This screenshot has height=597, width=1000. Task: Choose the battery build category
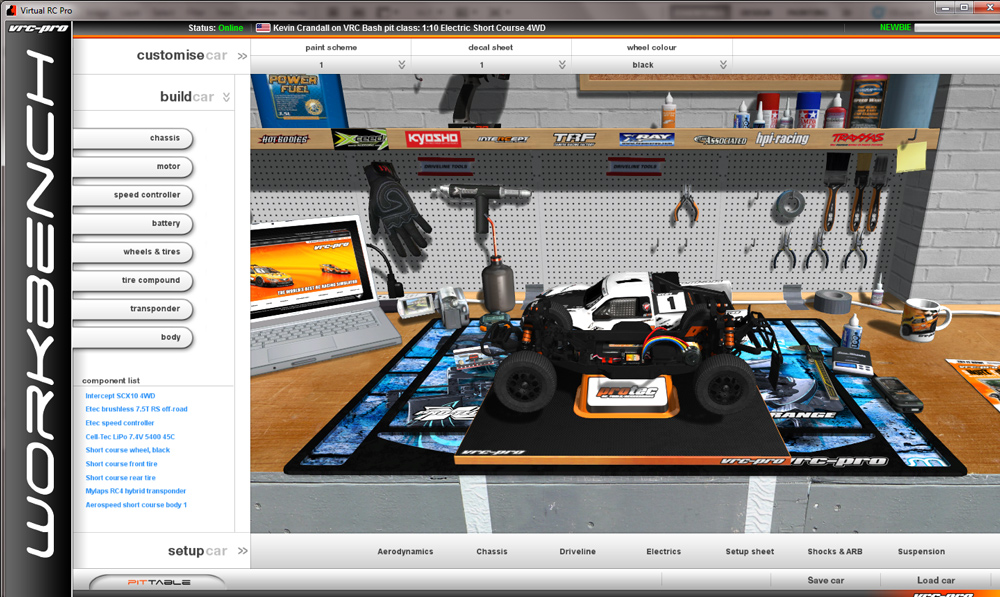pyautogui.click(x=133, y=224)
